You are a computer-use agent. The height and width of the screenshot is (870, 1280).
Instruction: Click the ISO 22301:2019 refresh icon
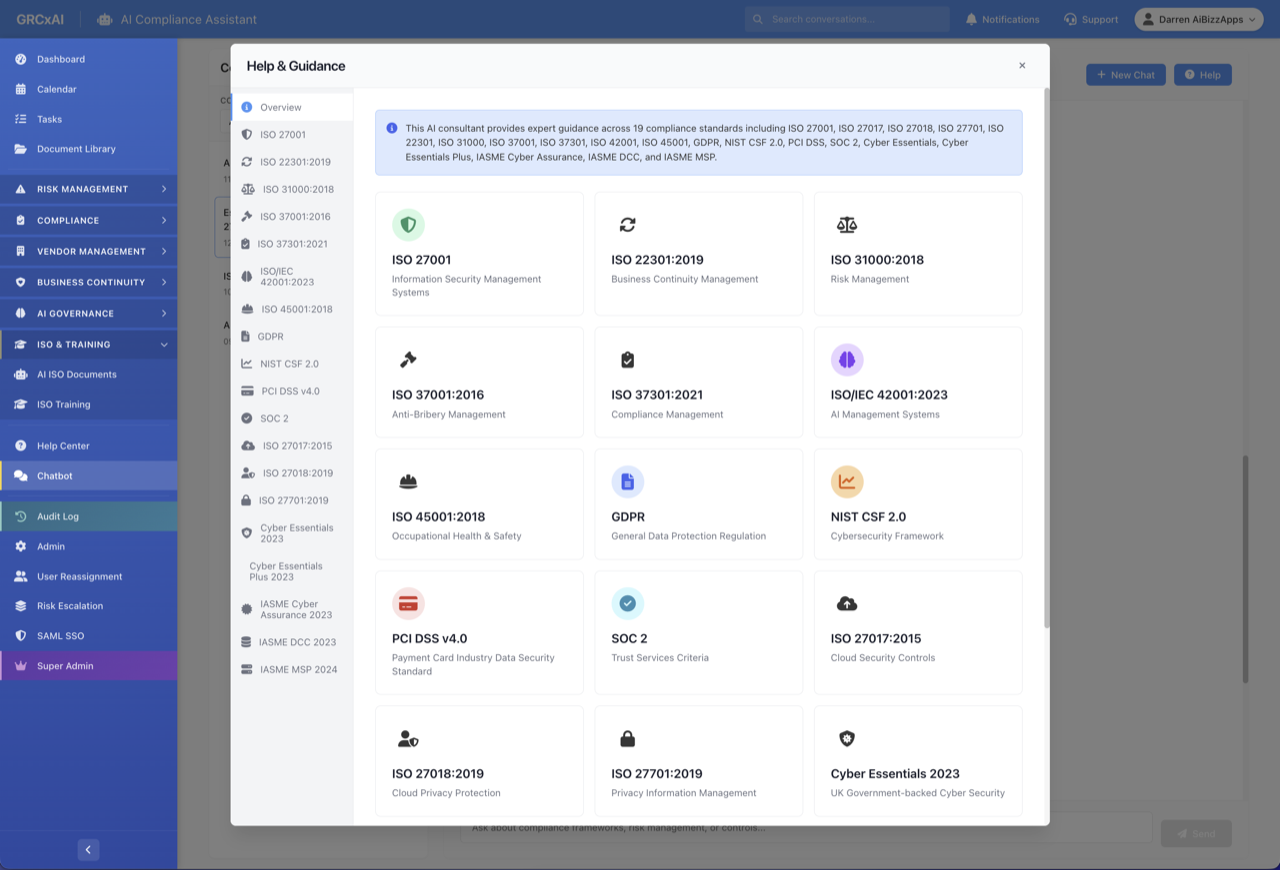coord(627,224)
